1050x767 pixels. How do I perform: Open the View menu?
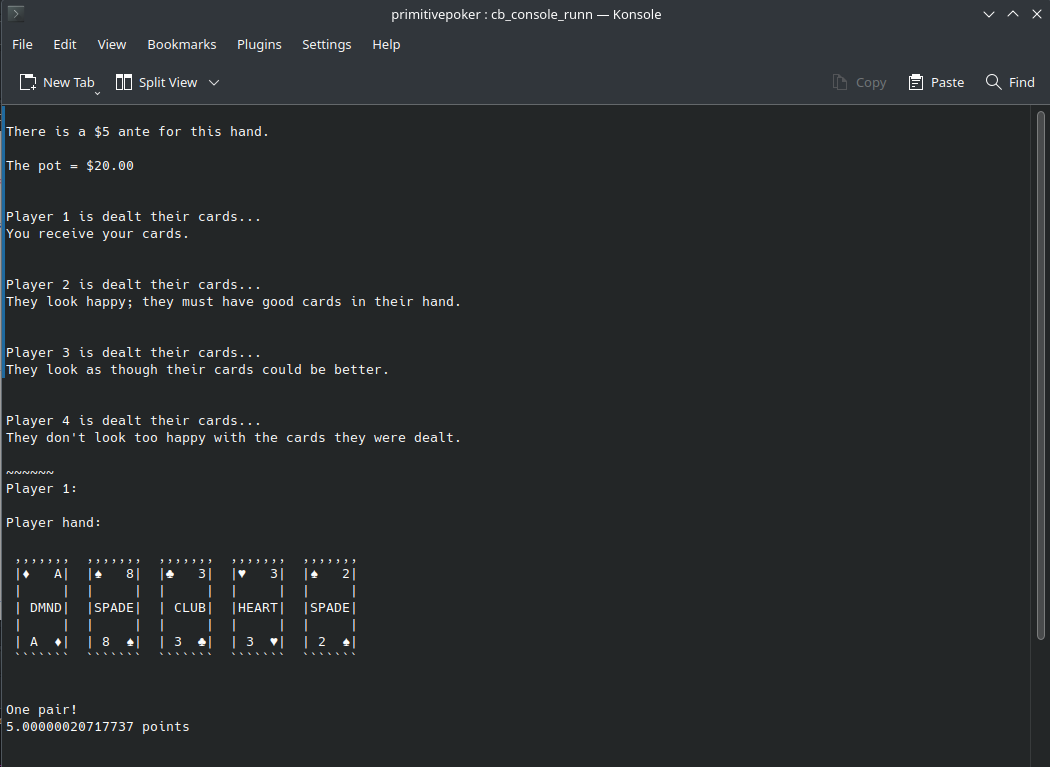tap(111, 44)
